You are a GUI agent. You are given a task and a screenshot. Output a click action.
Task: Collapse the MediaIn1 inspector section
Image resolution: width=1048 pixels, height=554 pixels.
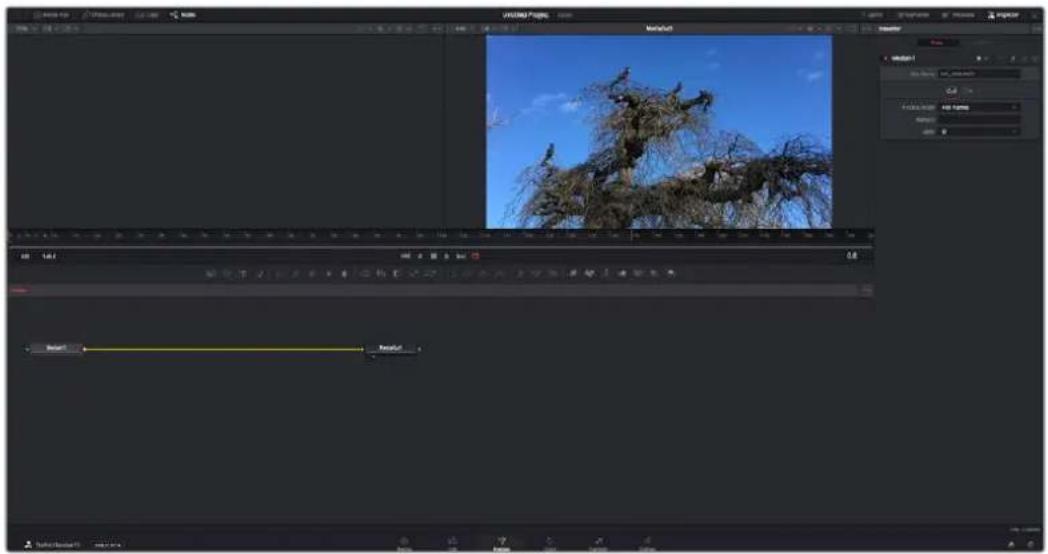pos(886,58)
